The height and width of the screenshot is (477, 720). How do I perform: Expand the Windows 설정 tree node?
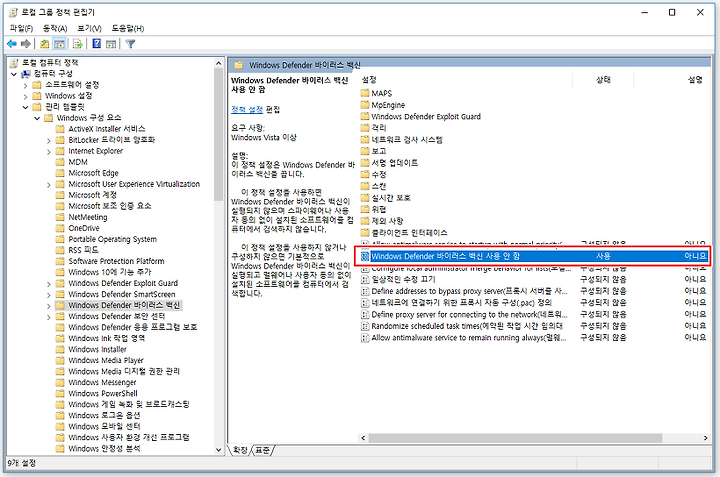click(x=25, y=96)
